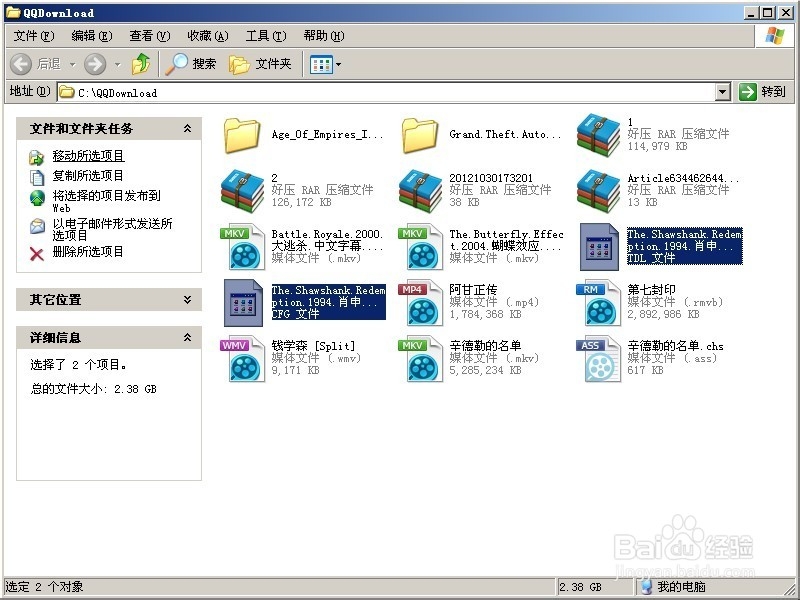The width and height of the screenshot is (800, 600).
Task: Select the Age_Of_Empires folder icon
Action: [x=242, y=135]
